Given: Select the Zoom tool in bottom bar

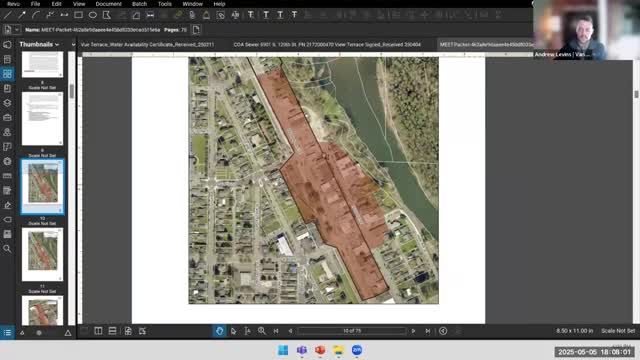Looking at the screenshot, I should coord(262,331).
